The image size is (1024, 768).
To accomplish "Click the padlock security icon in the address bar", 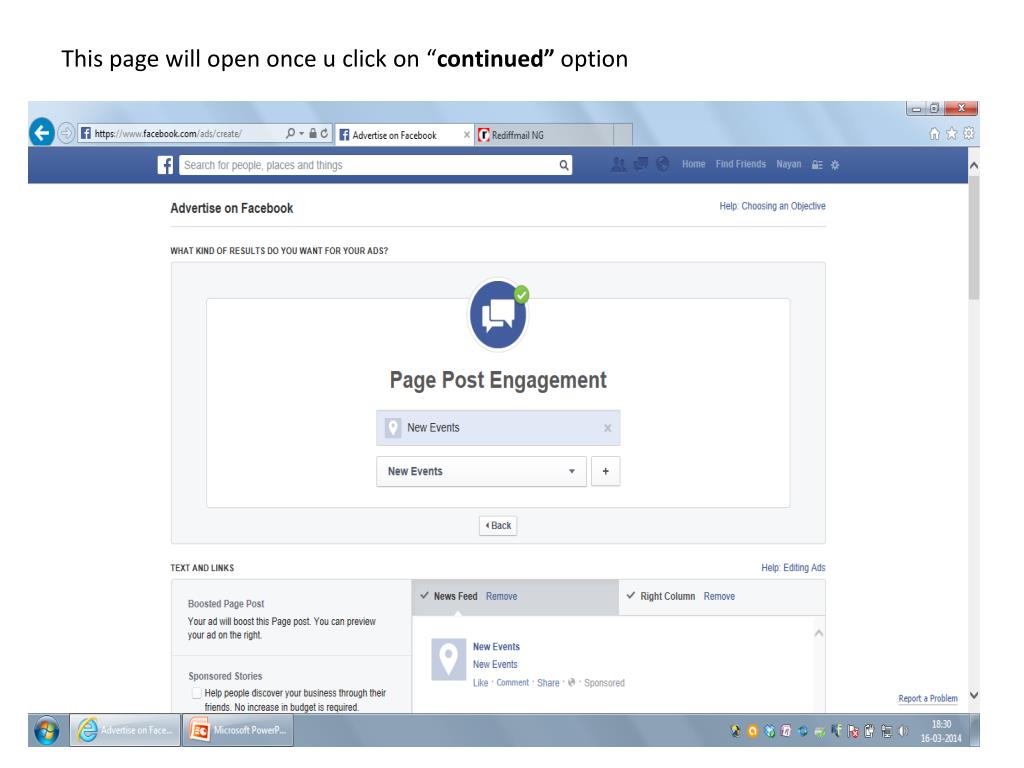I will [x=313, y=133].
